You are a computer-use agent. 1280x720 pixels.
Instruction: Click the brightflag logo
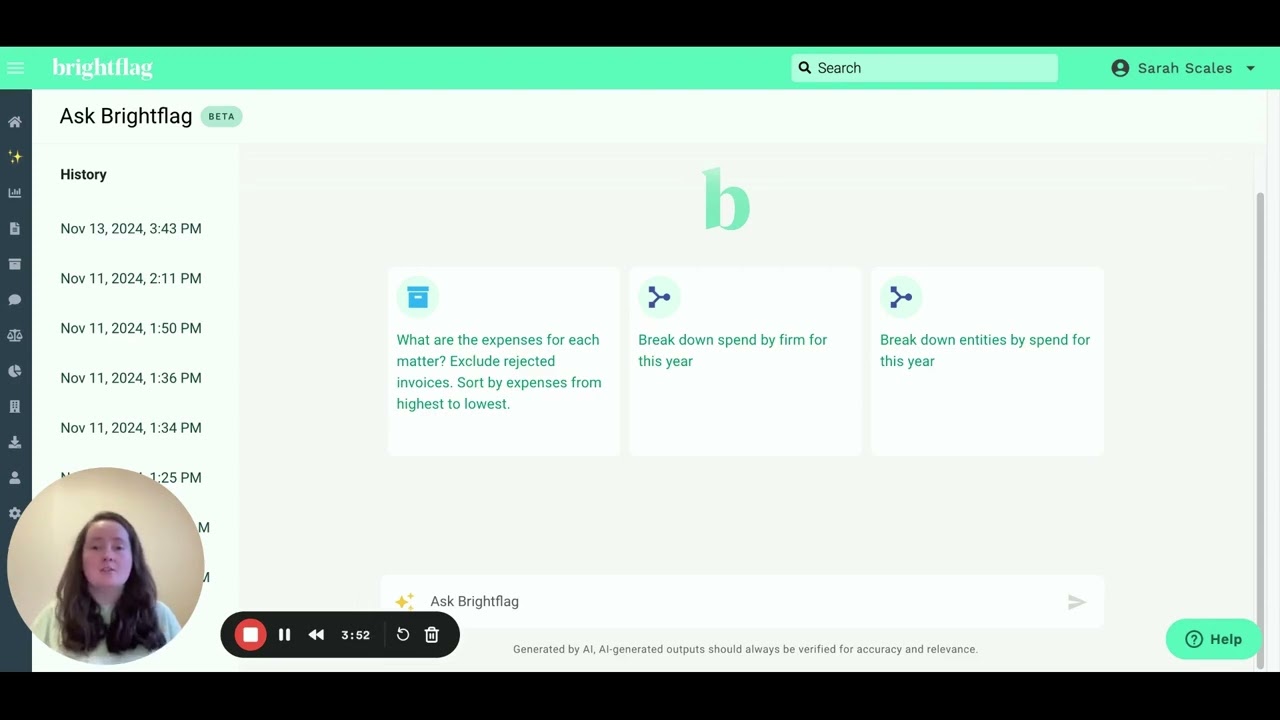point(103,68)
